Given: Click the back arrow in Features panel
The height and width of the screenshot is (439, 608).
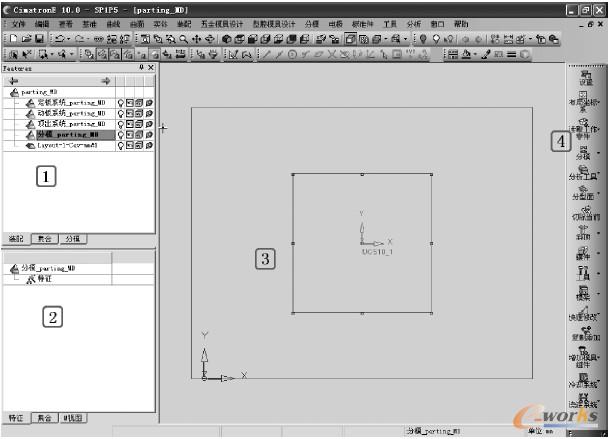Looking at the screenshot, I should [x=13, y=81].
